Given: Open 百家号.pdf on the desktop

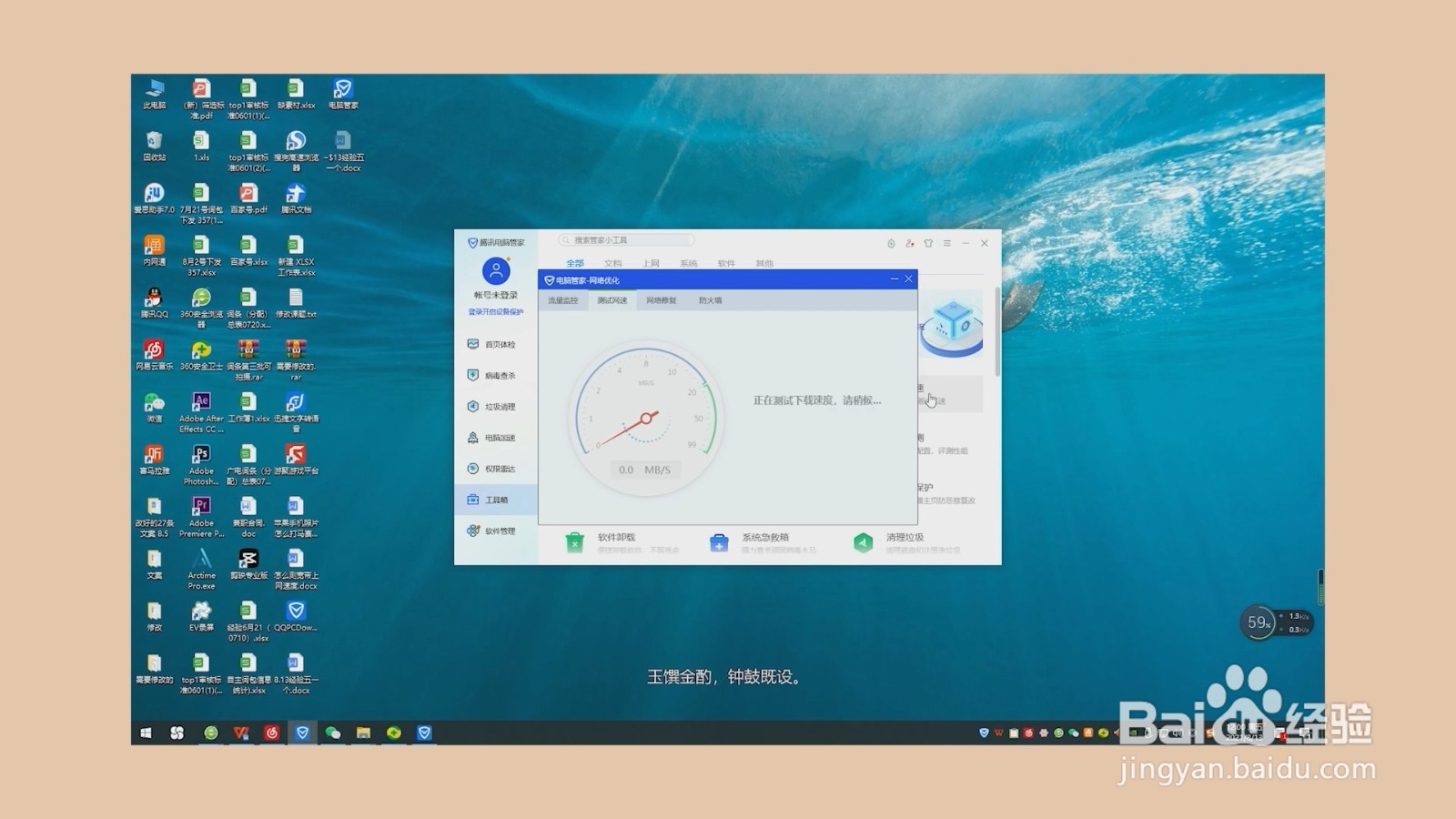Looking at the screenshot, I should (248, 198).
